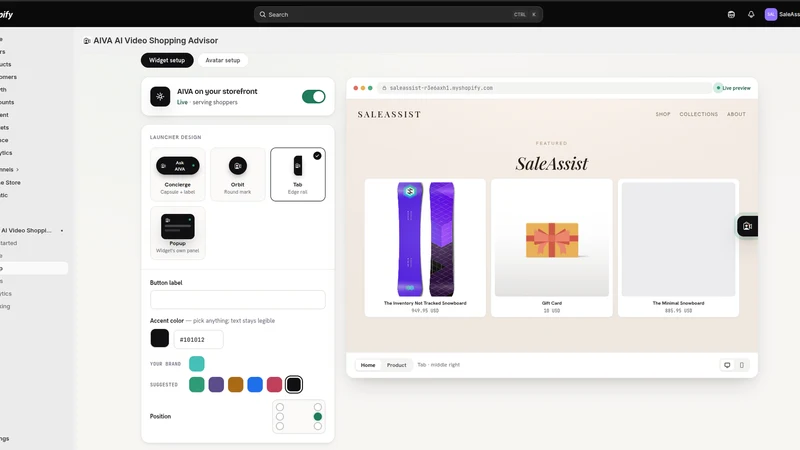This screenshot has width=800, height=450.
Task: Switch preview to desktop view icon
Action: (x=727, y=365)
